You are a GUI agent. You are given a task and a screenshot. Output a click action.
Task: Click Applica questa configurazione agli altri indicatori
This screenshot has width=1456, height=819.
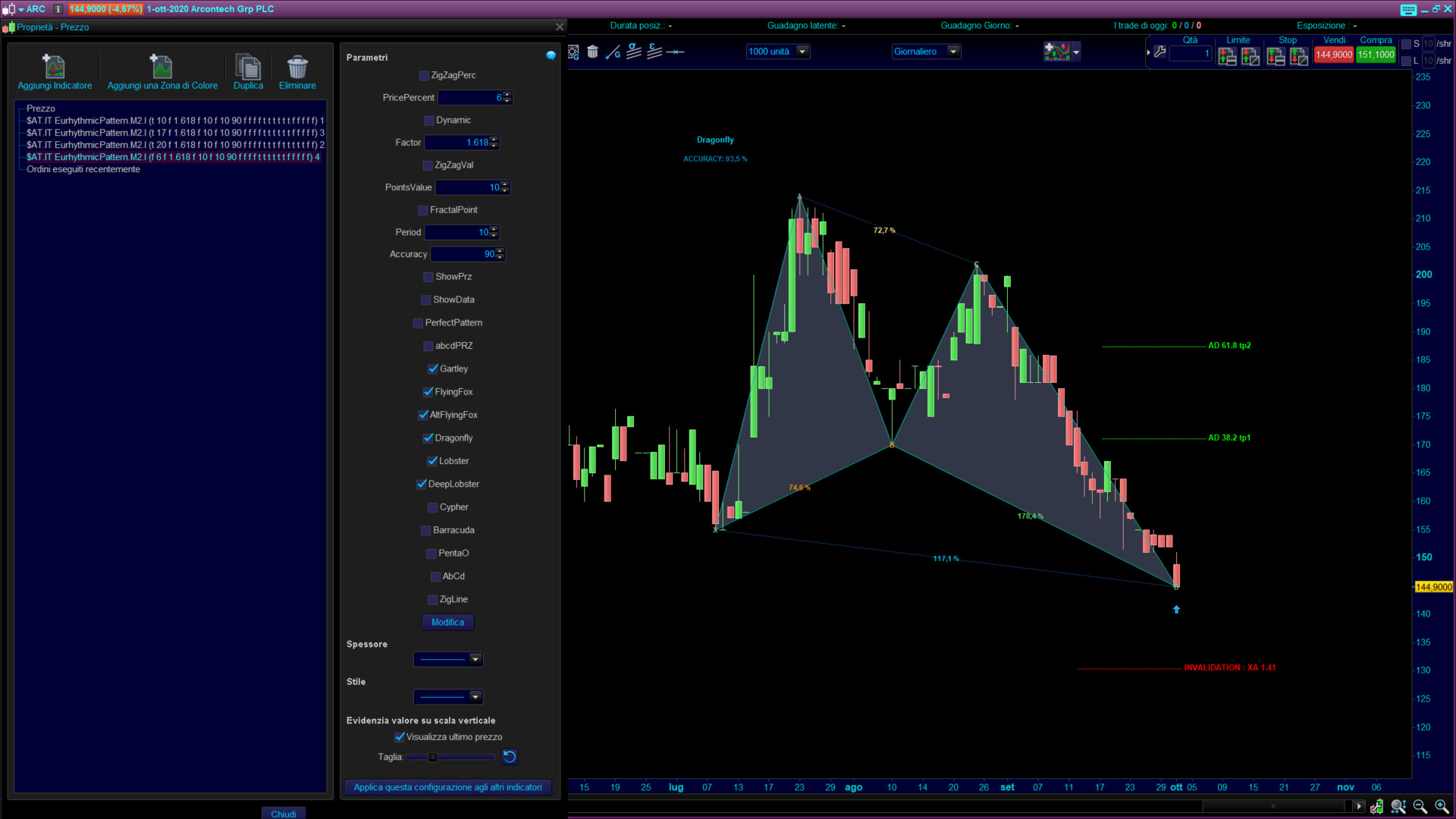[x=447, y=787]
